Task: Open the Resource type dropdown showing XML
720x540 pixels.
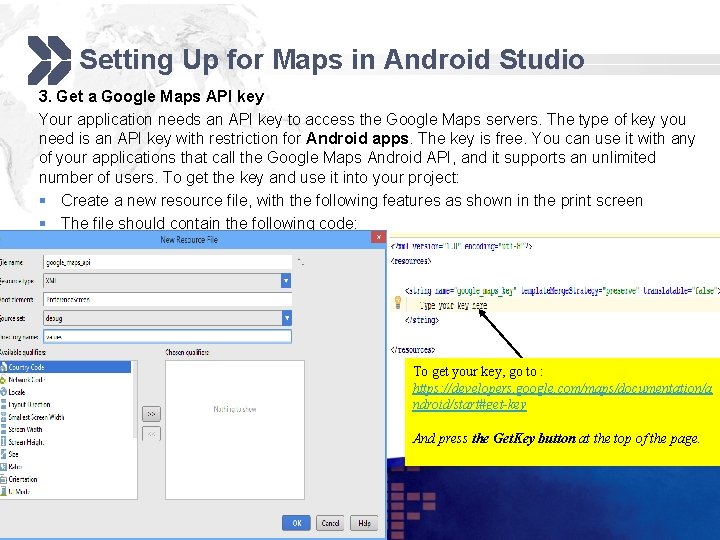Action: coord(167,281)
